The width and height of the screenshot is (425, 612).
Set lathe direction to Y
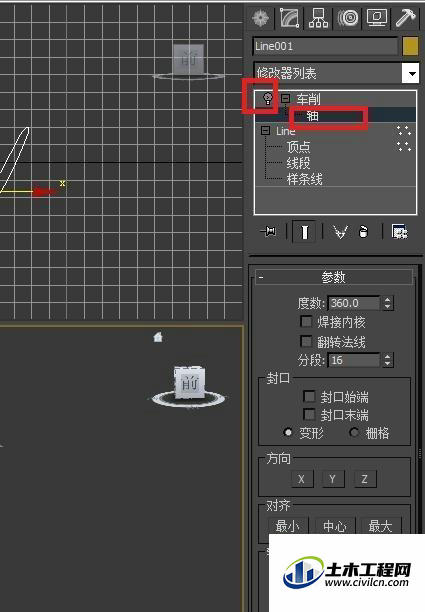[333, 479]
